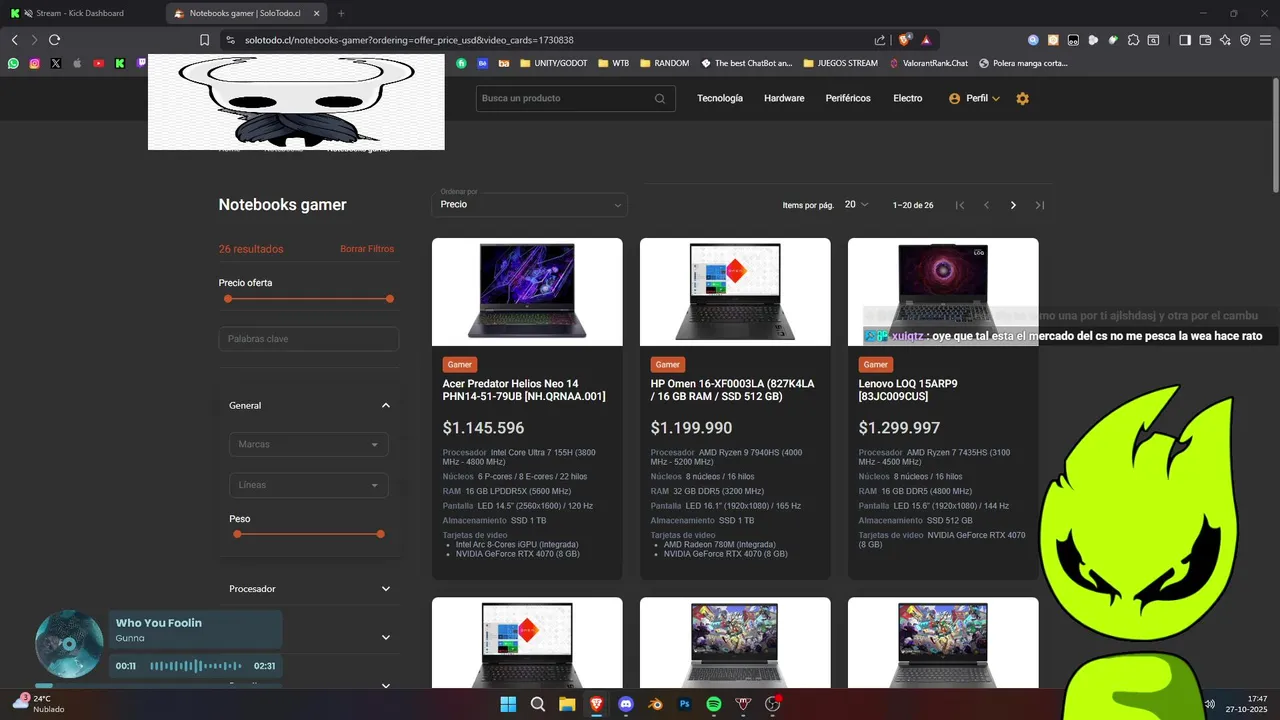Image resolution: width=1280 pixels, height=720 pixels.
Task: Open the browser extensions puzzle icon
Action: click(1133, 40)
